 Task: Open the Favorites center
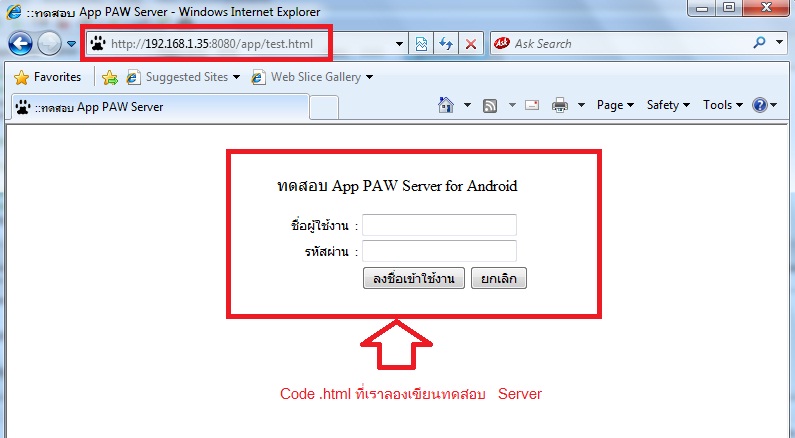pyautogui.click(x=48, y=77)
